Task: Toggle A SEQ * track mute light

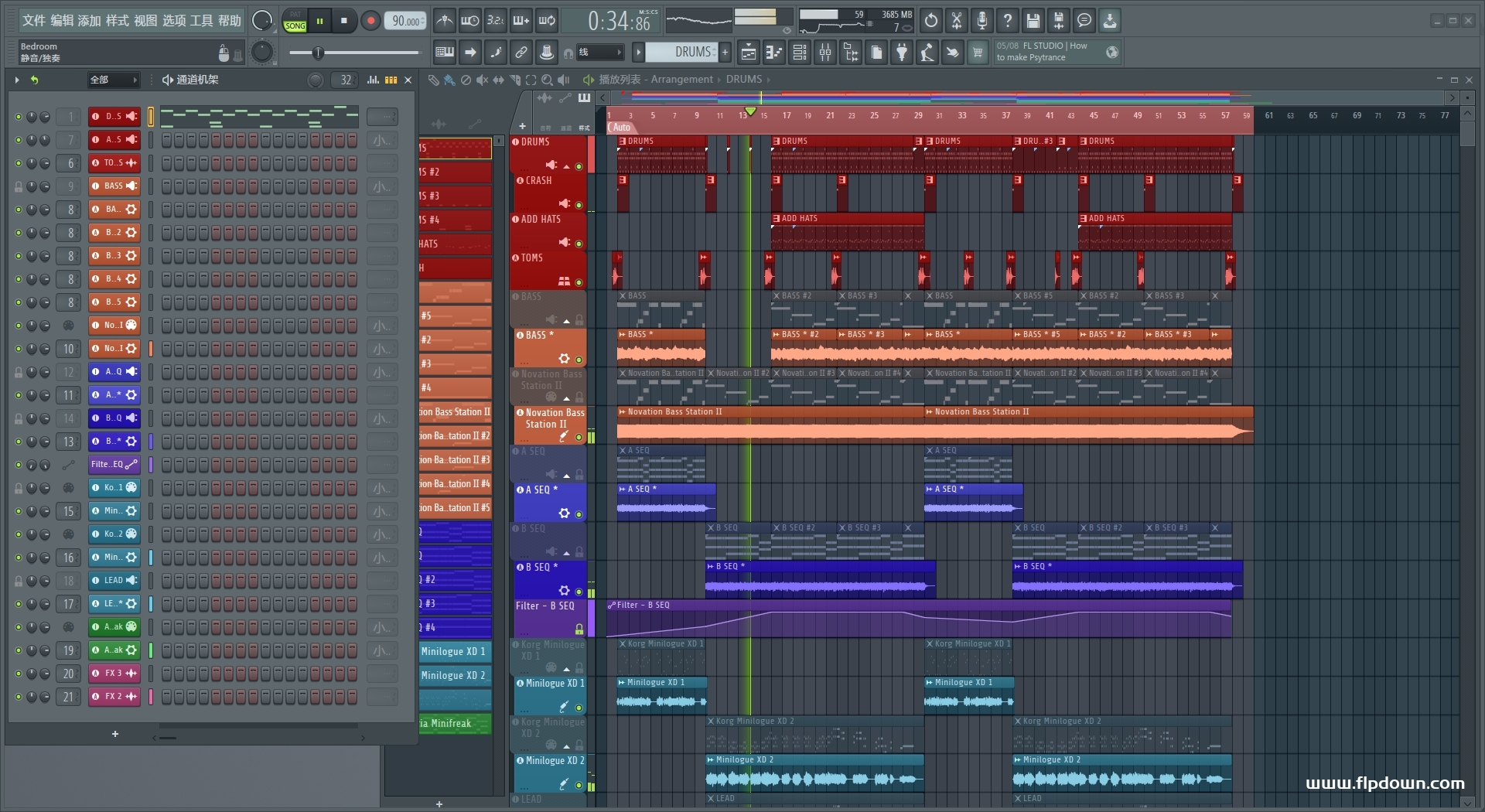Action: (579, 514)
